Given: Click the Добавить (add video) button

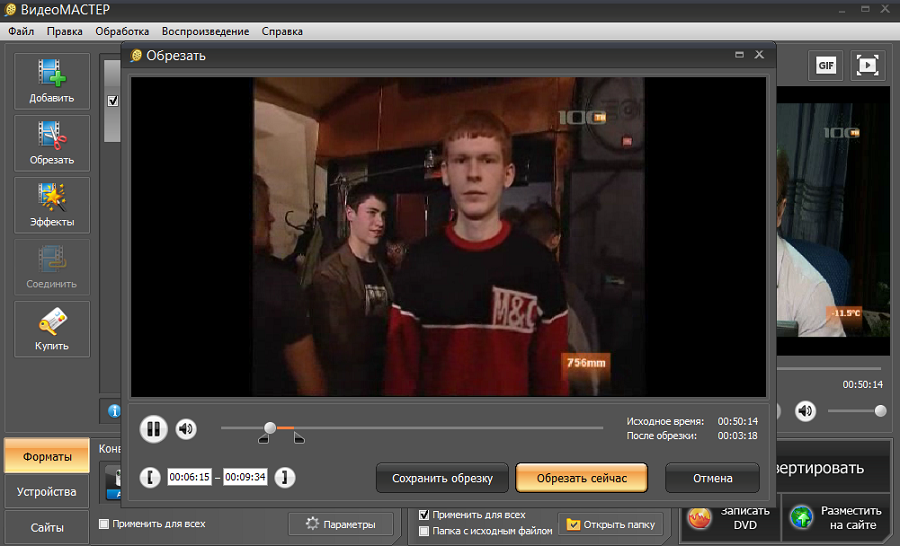Looking at the screenshot, I should pos(52,82).
